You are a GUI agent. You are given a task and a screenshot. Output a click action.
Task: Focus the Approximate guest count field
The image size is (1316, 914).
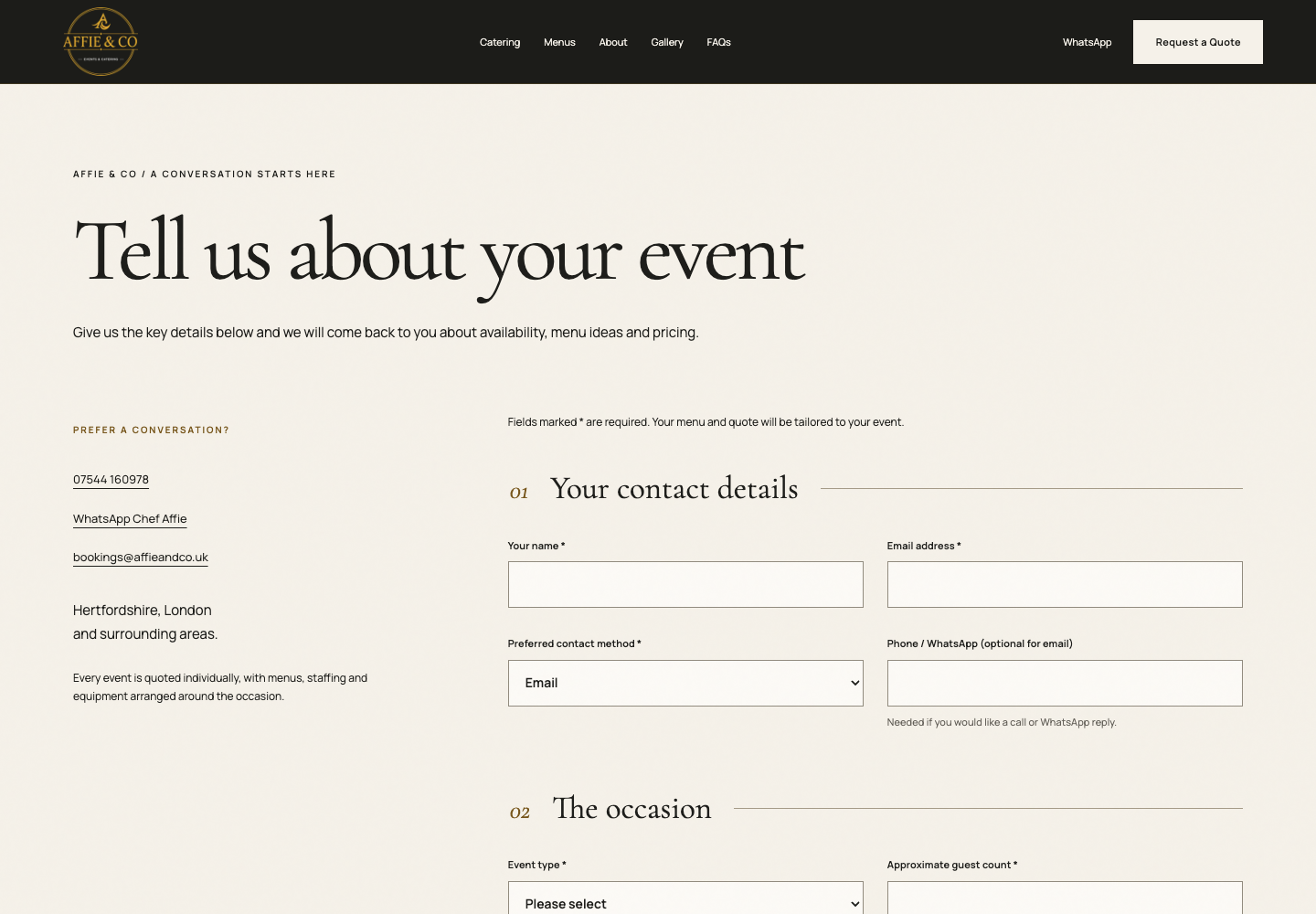[x=1065, y=898]
